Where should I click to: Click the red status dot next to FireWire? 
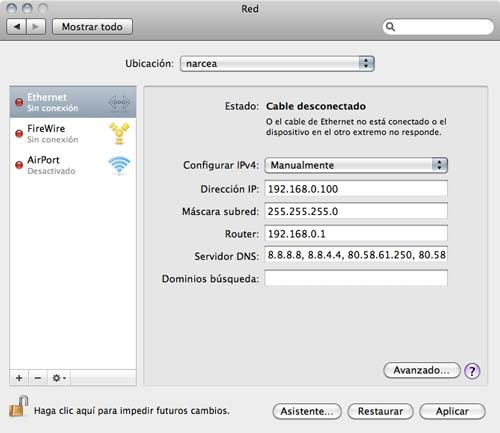click(19, 133)
